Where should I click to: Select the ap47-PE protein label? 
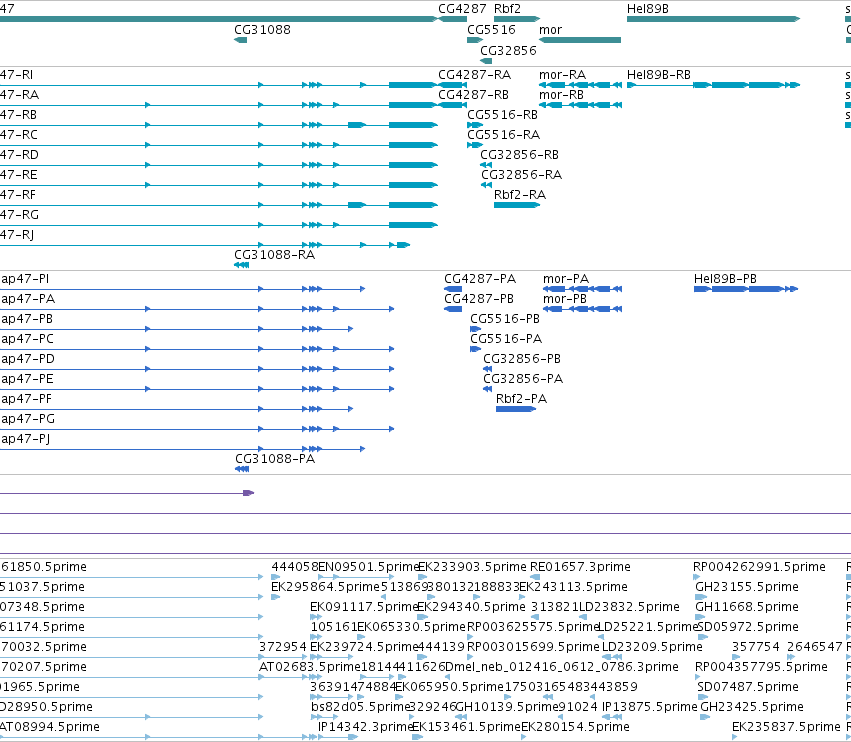coord(27,379)
